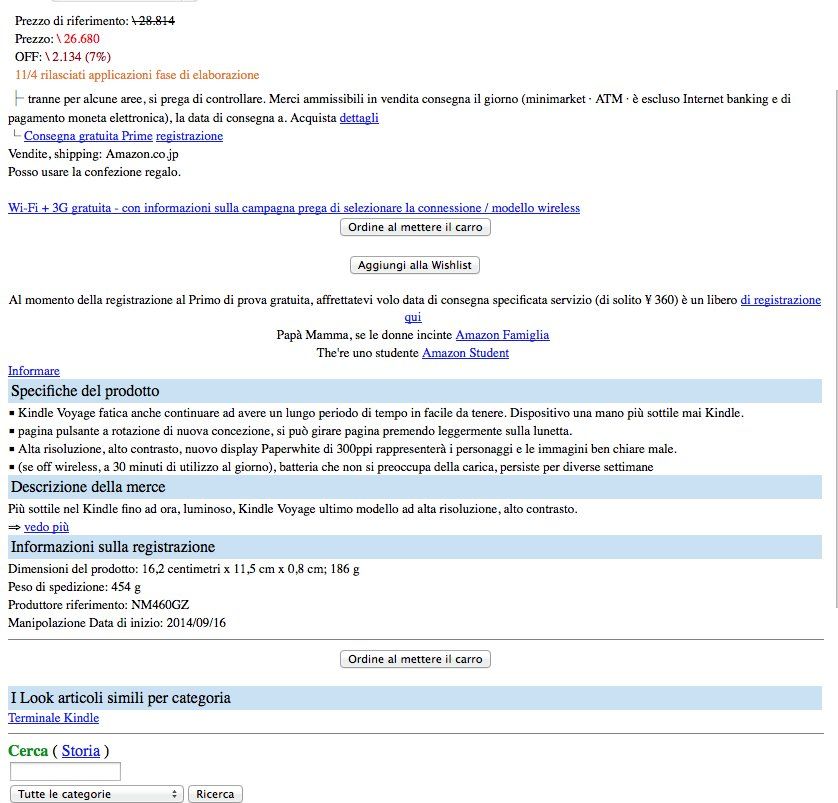This screenshot has width=838, height=803.
Task: Click the upper 'Ordine al mettere il carro' button
Action: 415,227
